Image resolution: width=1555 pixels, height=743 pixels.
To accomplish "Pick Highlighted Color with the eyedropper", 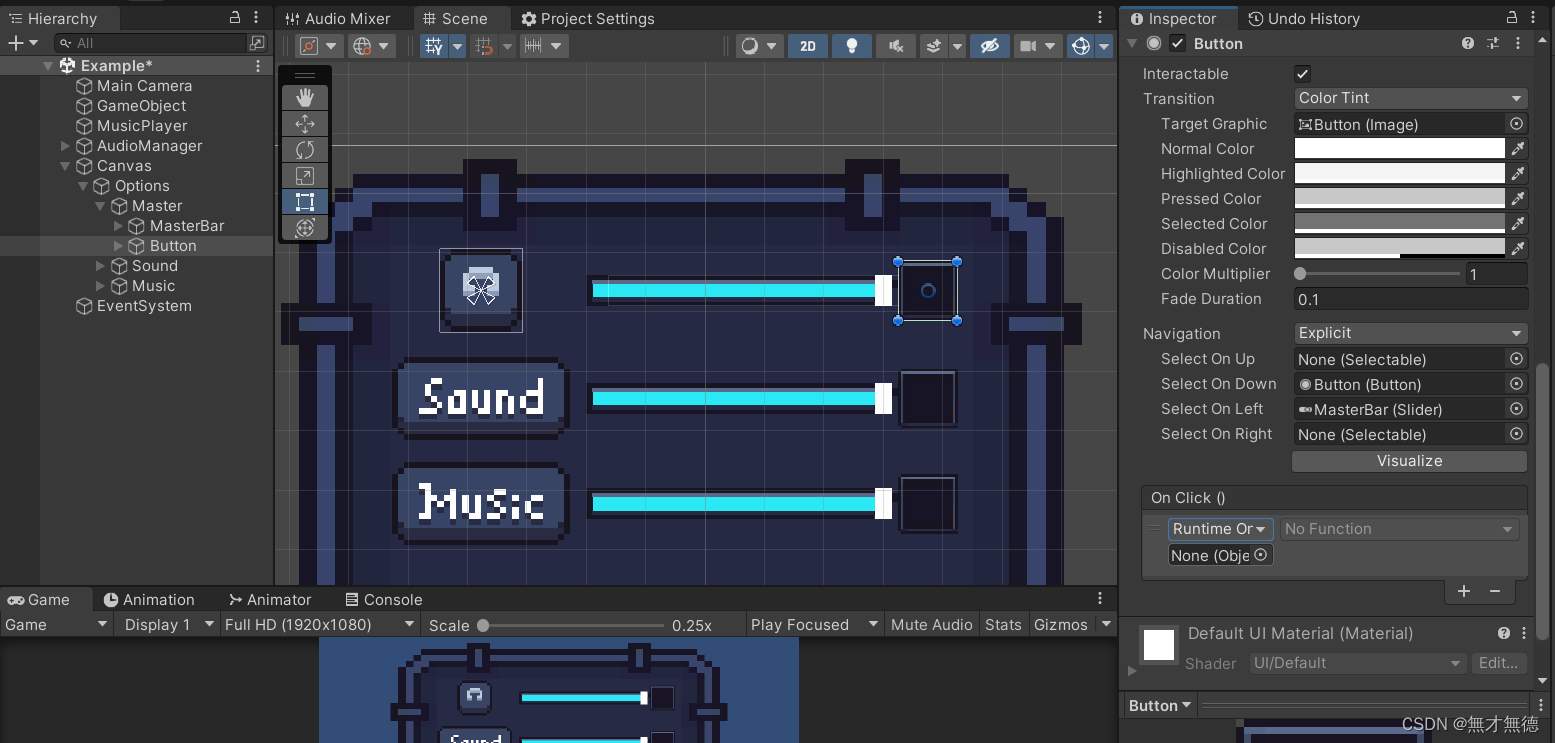I will coord(1518,174).
